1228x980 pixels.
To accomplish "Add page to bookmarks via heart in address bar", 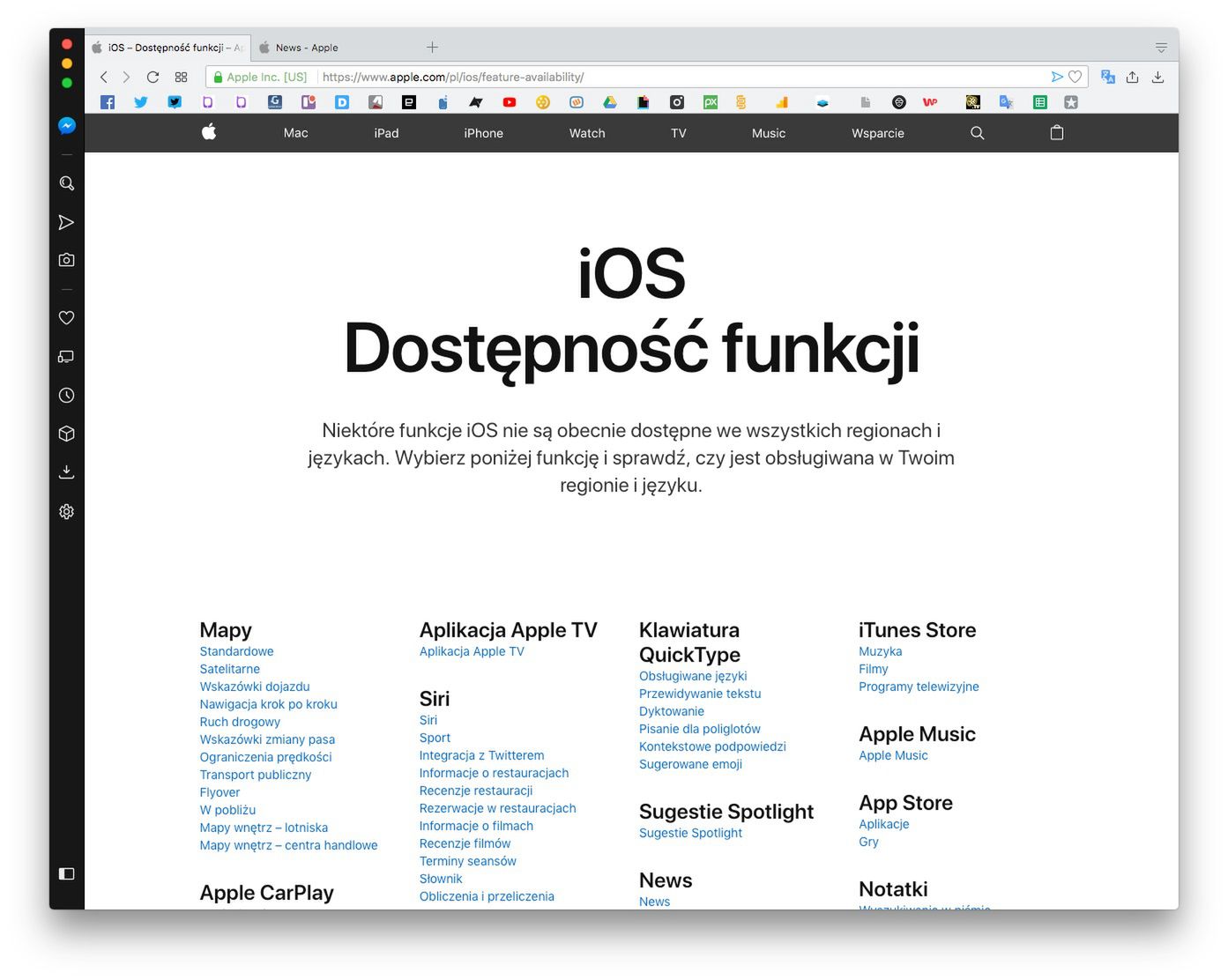I will (x=1075, y=78).
